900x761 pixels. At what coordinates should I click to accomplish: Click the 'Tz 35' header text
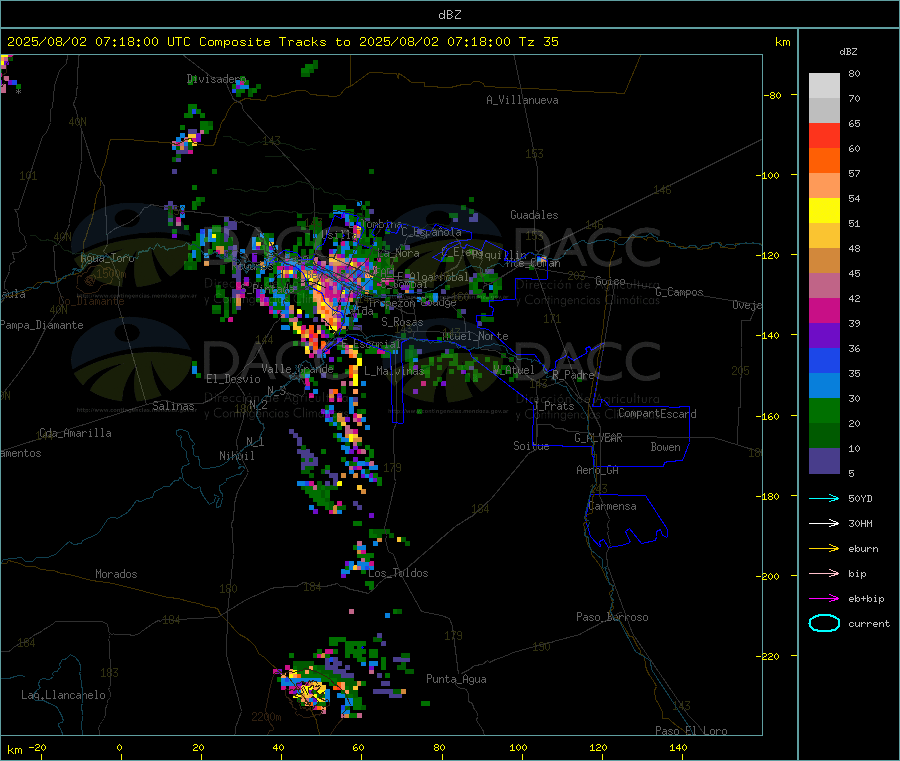538,42
